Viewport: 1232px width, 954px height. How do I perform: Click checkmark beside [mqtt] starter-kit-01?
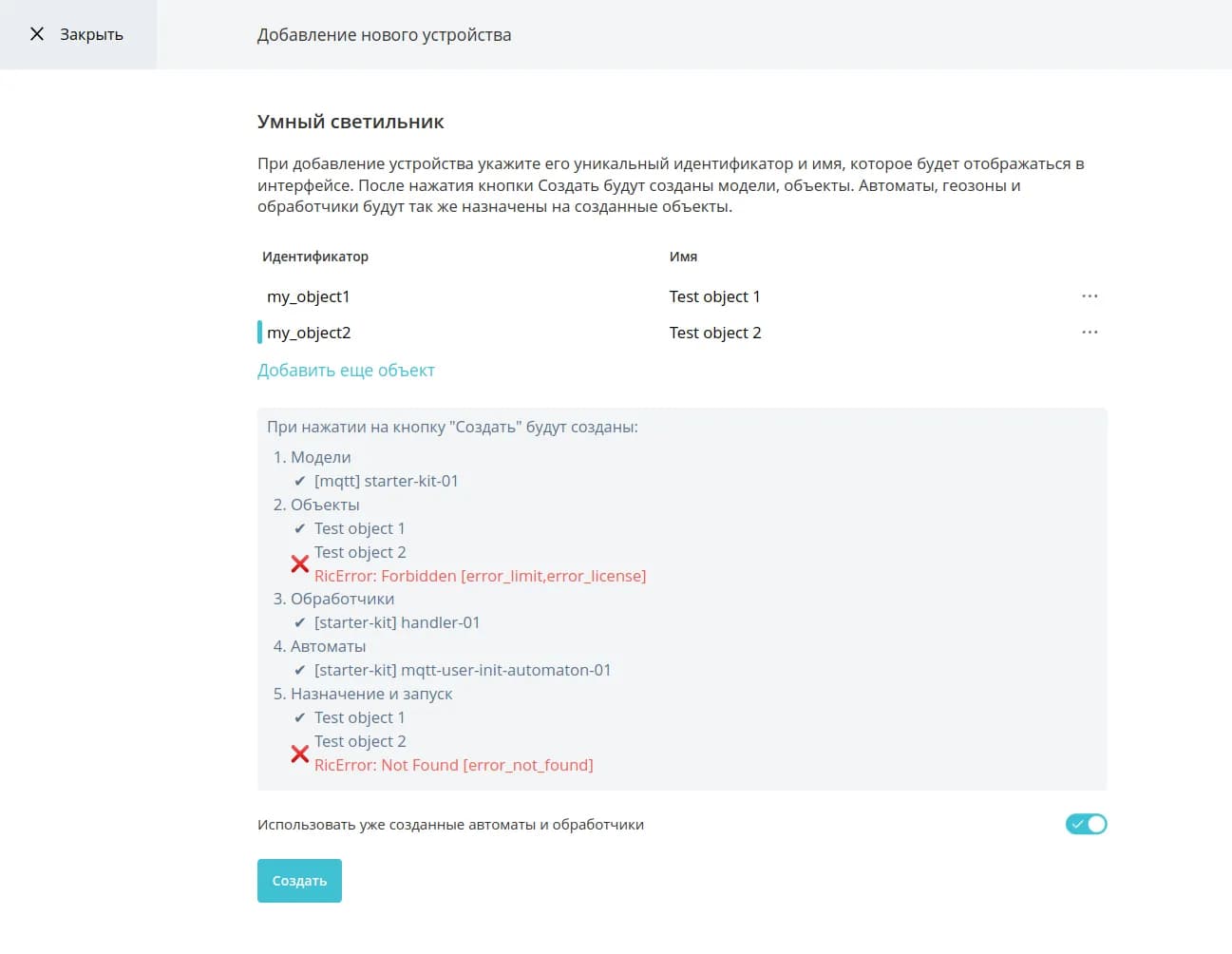[300, 482]
